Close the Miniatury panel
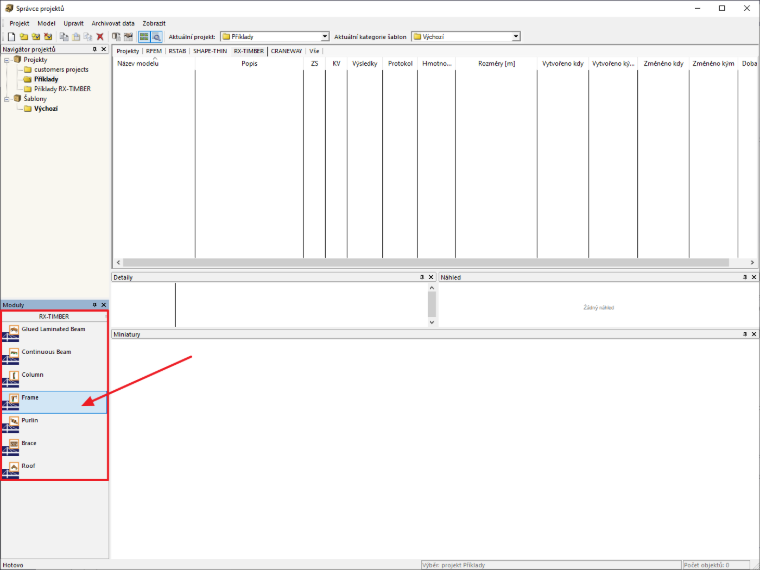The height and width of the screenshot is (570, 760). pos(754,334)
